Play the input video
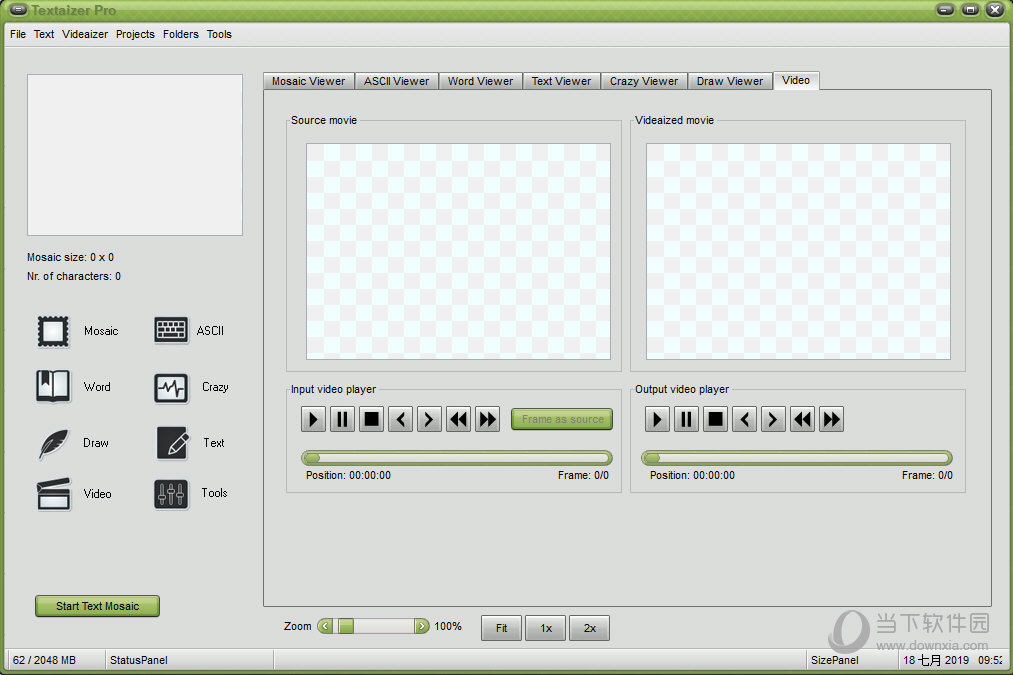This screenshot has width=1013, height=675. tap(313, 420)
